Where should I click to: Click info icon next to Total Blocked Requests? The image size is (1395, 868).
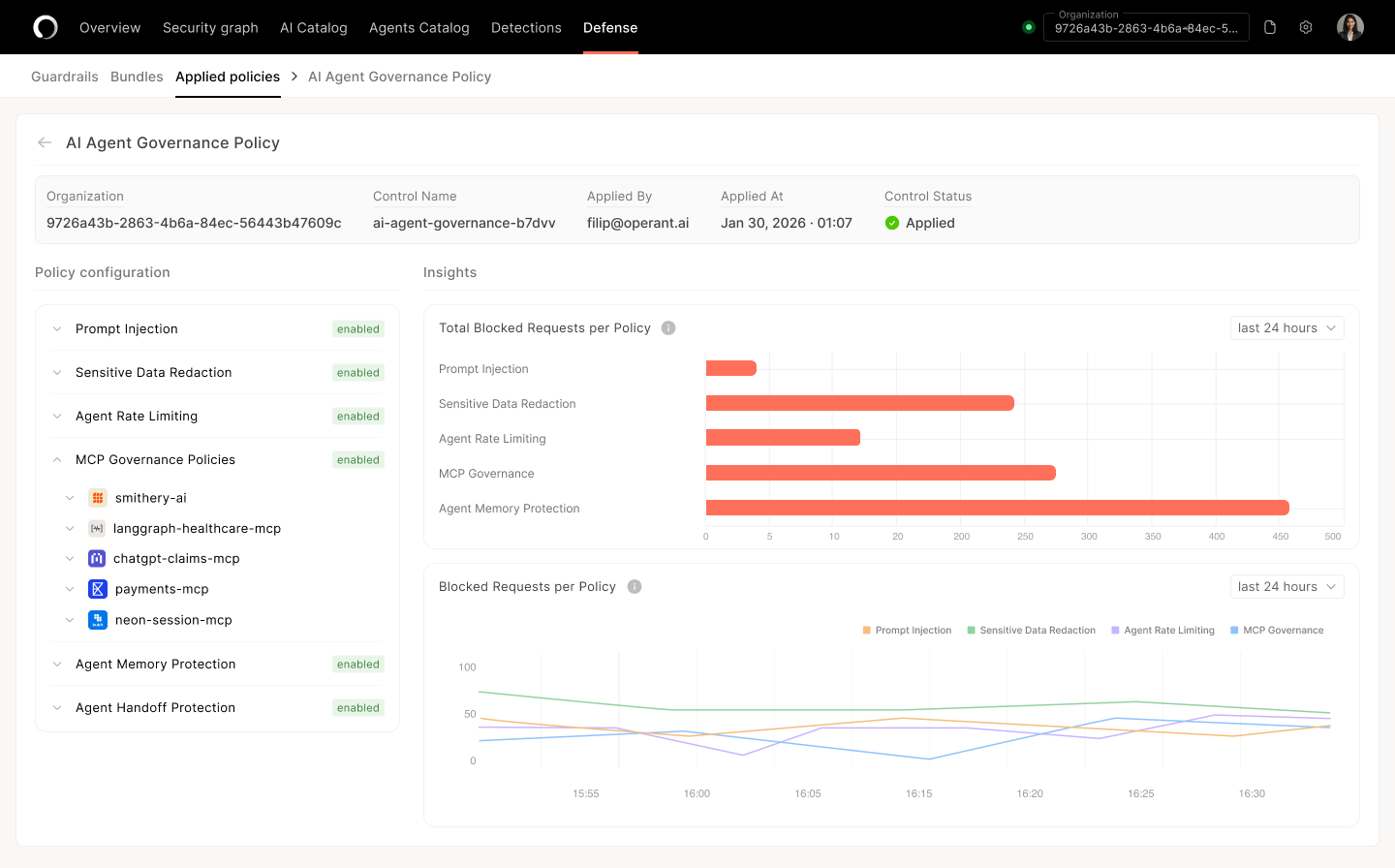tap(668, 328)
